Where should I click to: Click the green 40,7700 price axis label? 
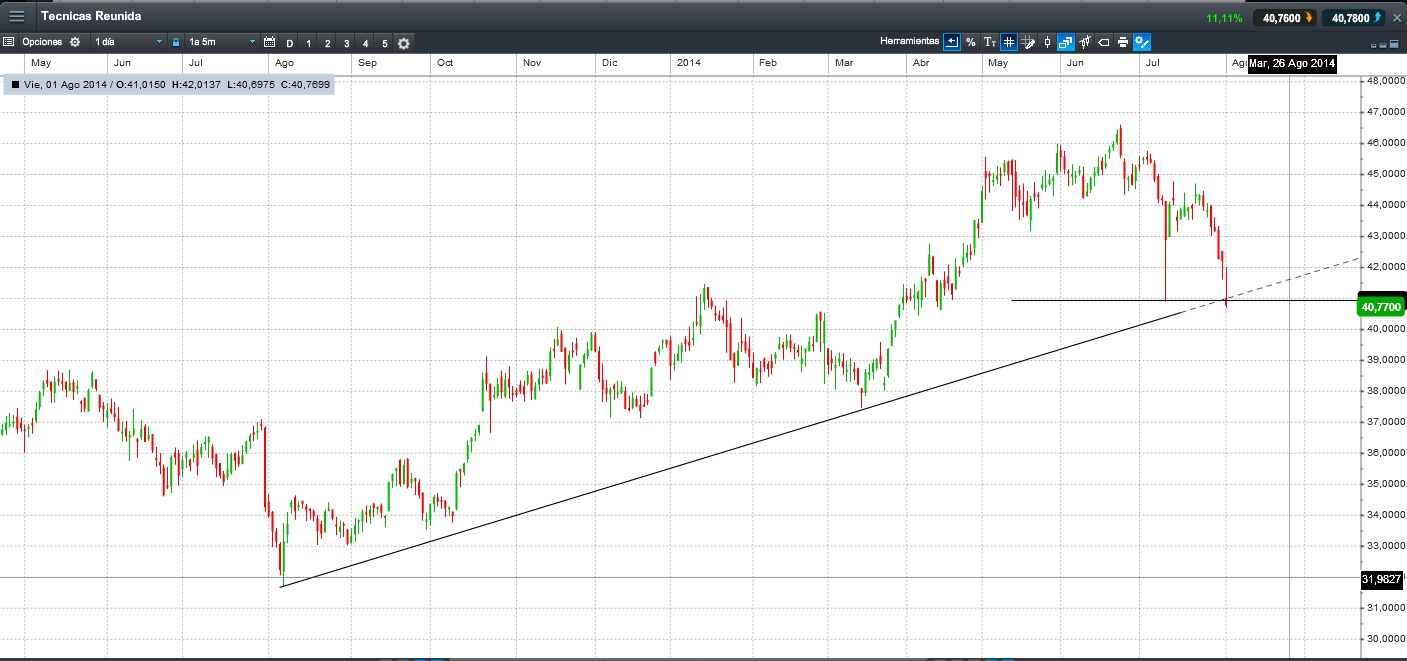click(x=1381, y=308)
